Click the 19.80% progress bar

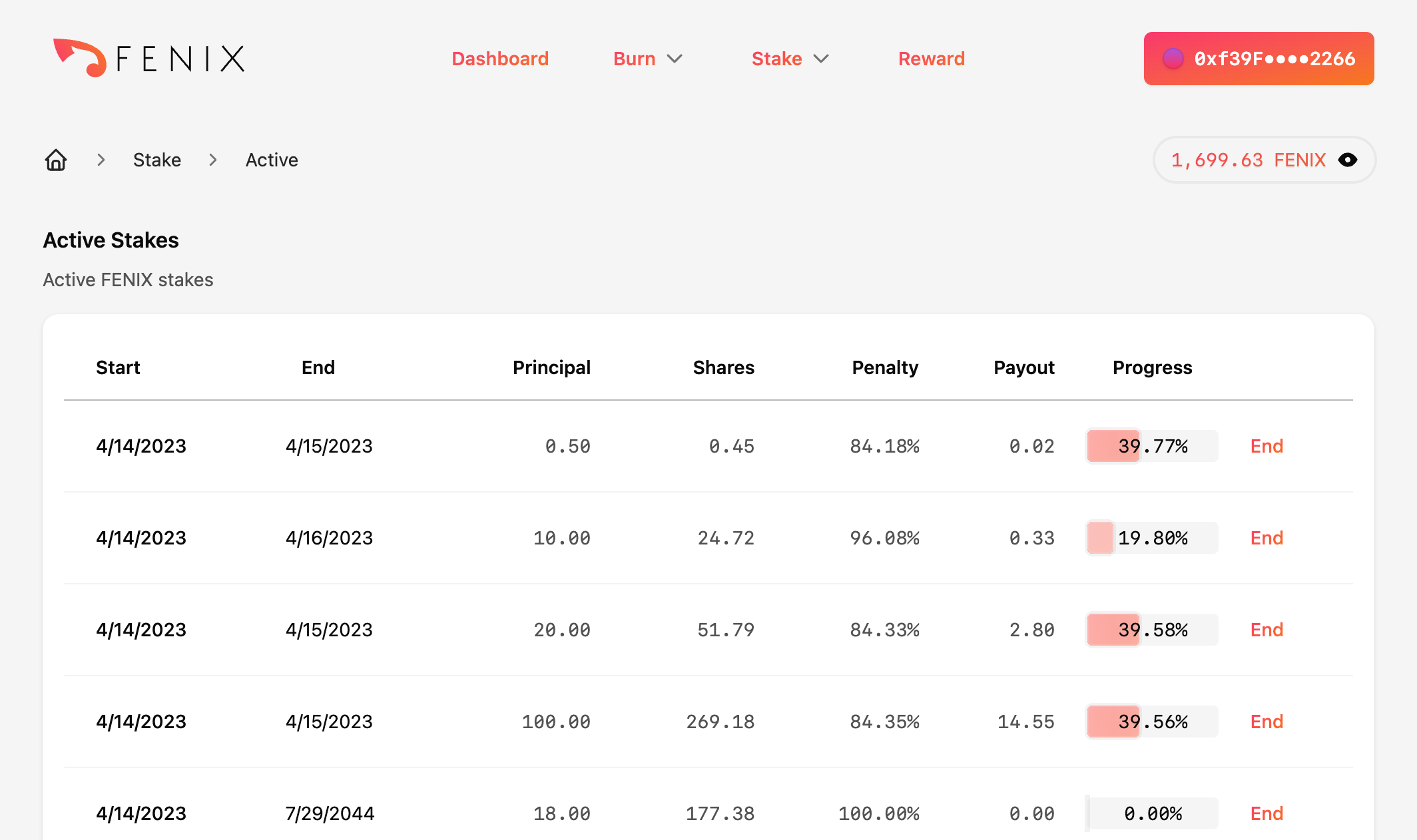tap(1152, 538)
